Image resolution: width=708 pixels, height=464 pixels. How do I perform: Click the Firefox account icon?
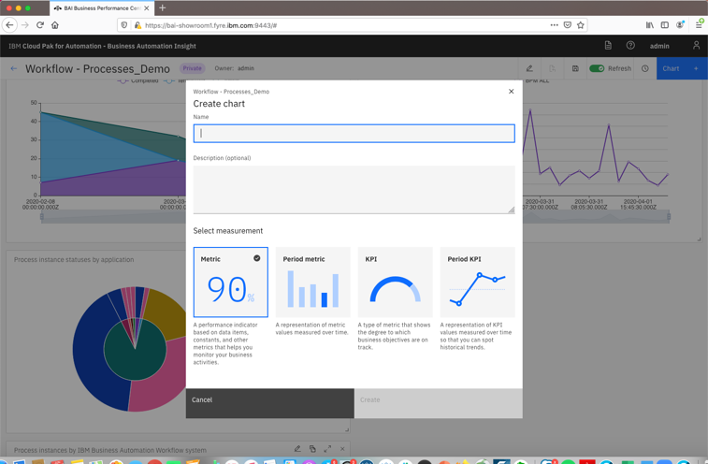coord(680,25)
